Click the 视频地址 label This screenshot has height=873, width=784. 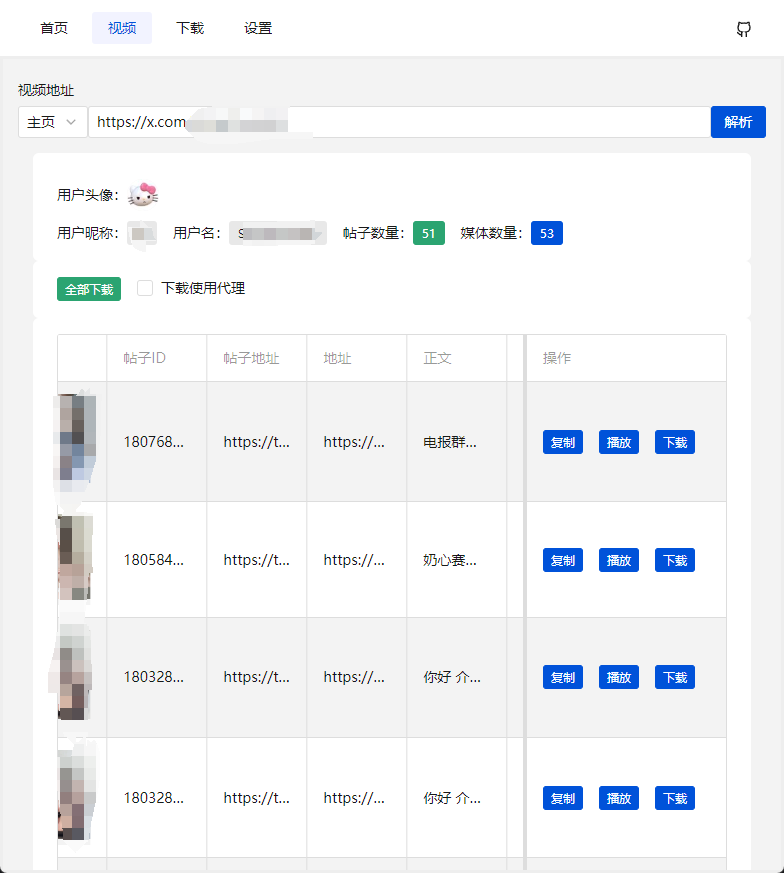pos(46,90)
